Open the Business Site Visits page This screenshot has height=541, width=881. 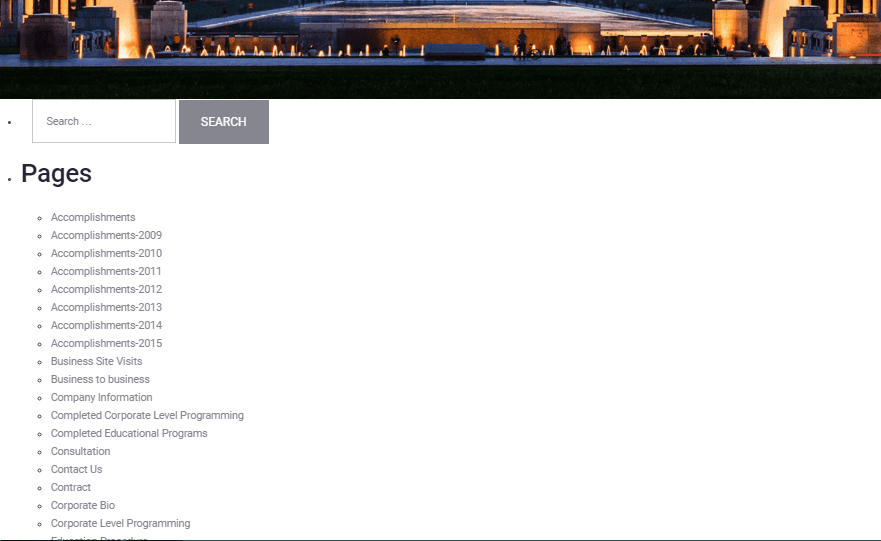(96, 361)
